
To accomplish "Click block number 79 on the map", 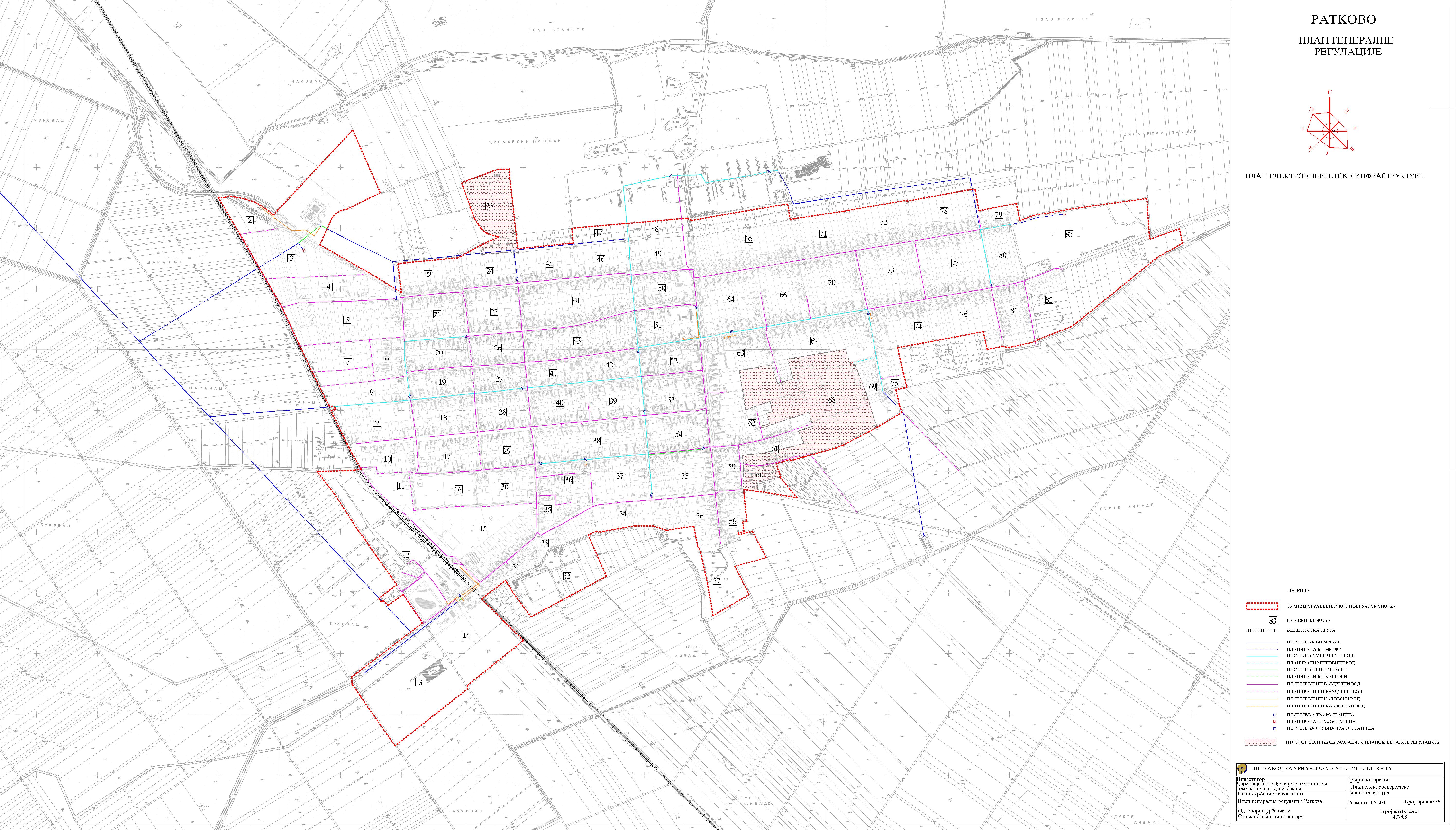I will (998, 215).
